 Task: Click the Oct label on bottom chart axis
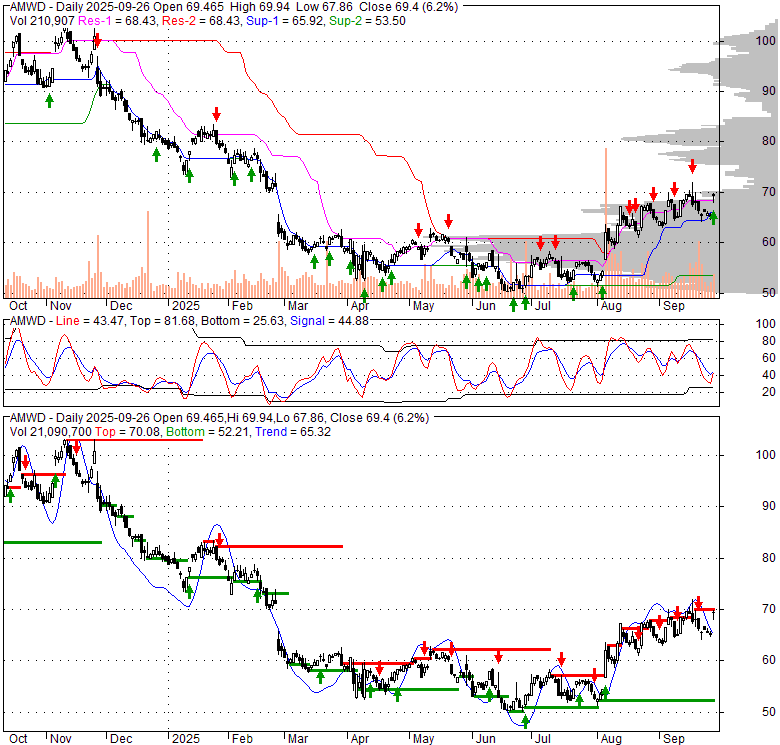pyautogui.click(x=18, y=739)
